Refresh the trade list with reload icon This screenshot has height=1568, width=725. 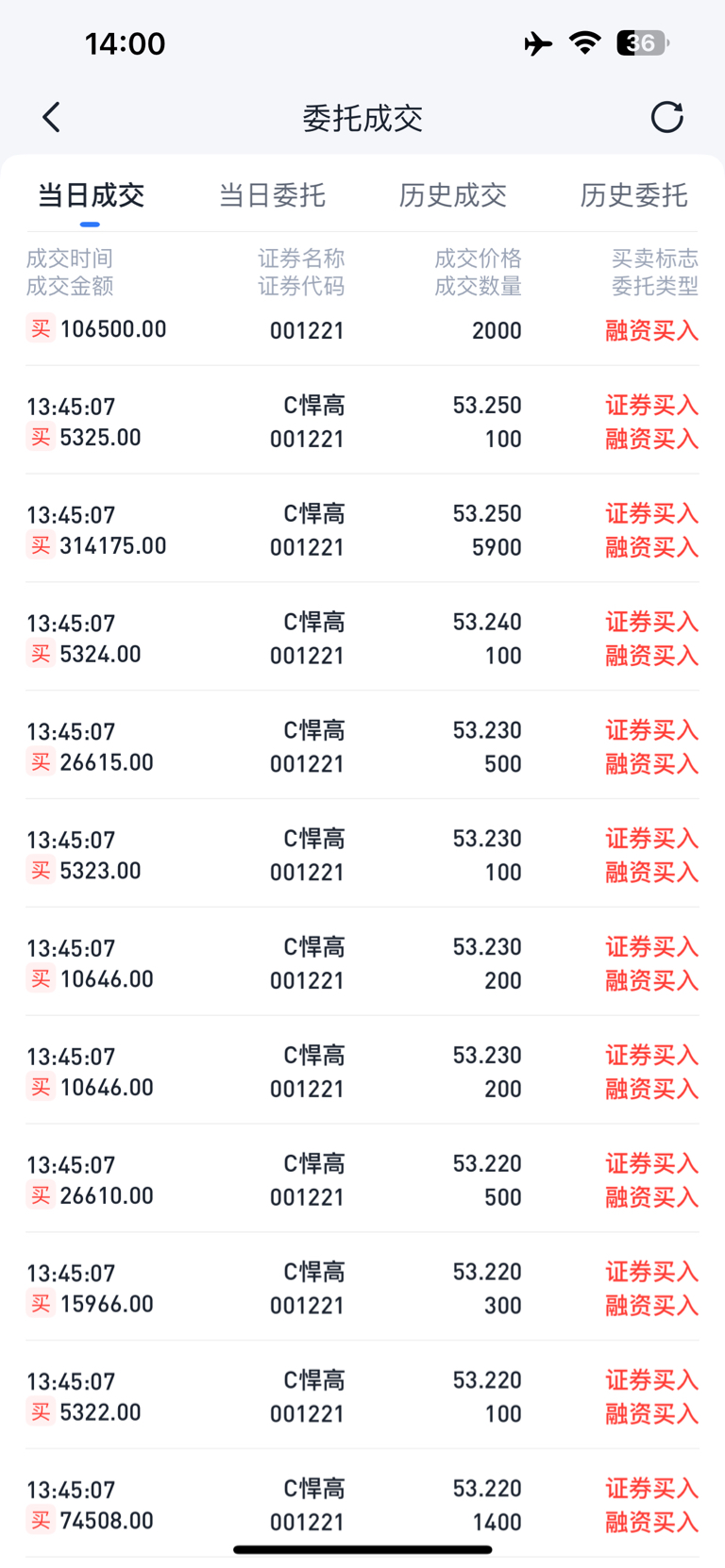[666, 118]
